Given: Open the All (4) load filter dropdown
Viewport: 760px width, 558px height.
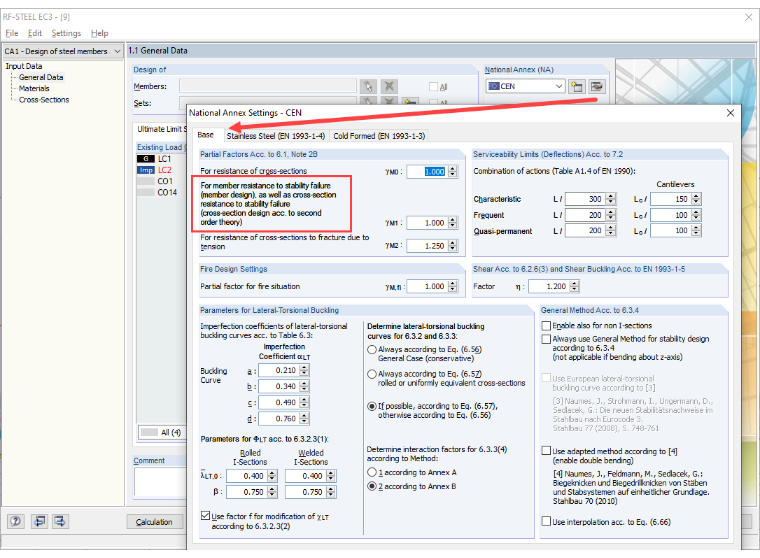Looking at the screenshot, I should (x=162, y=432).
